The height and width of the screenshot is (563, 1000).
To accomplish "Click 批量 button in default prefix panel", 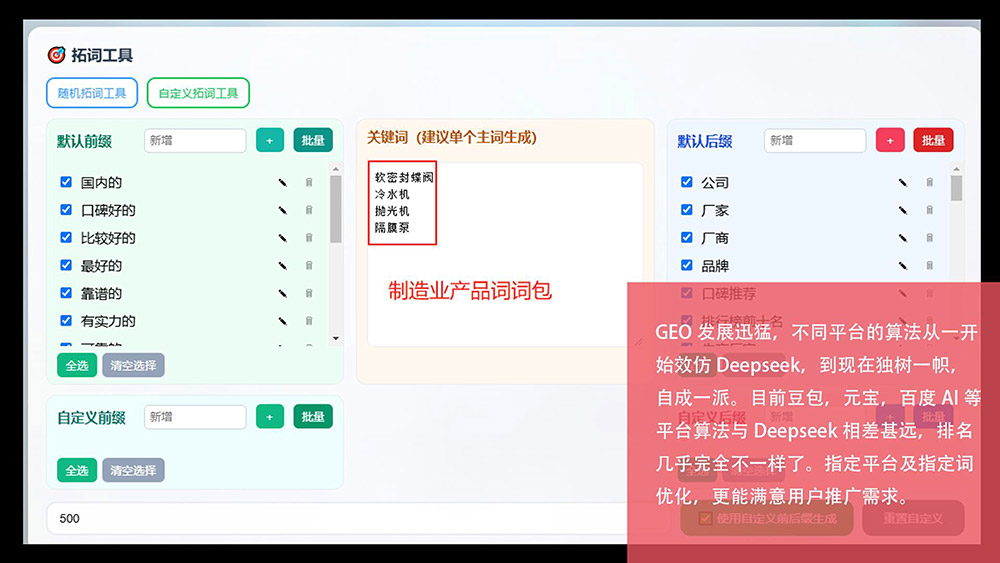I will point(313,140).
